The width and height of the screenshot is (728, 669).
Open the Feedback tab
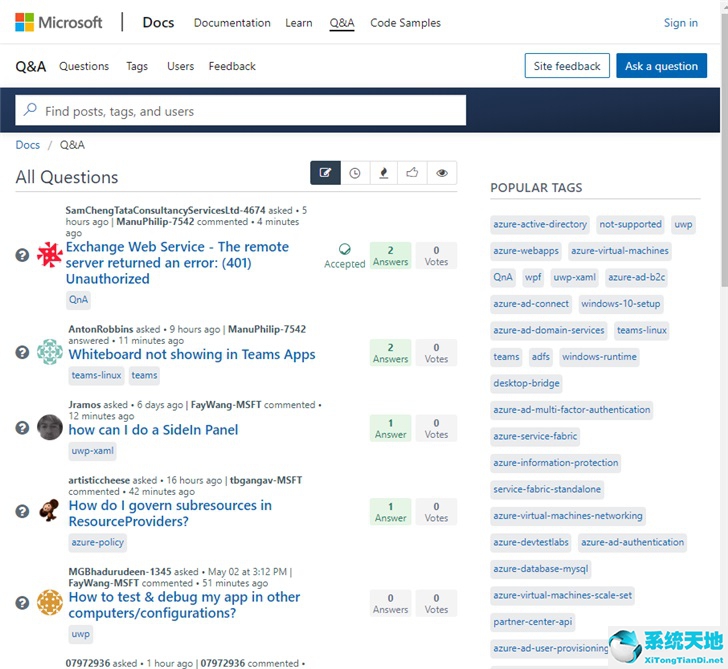(x=232, y=66)
